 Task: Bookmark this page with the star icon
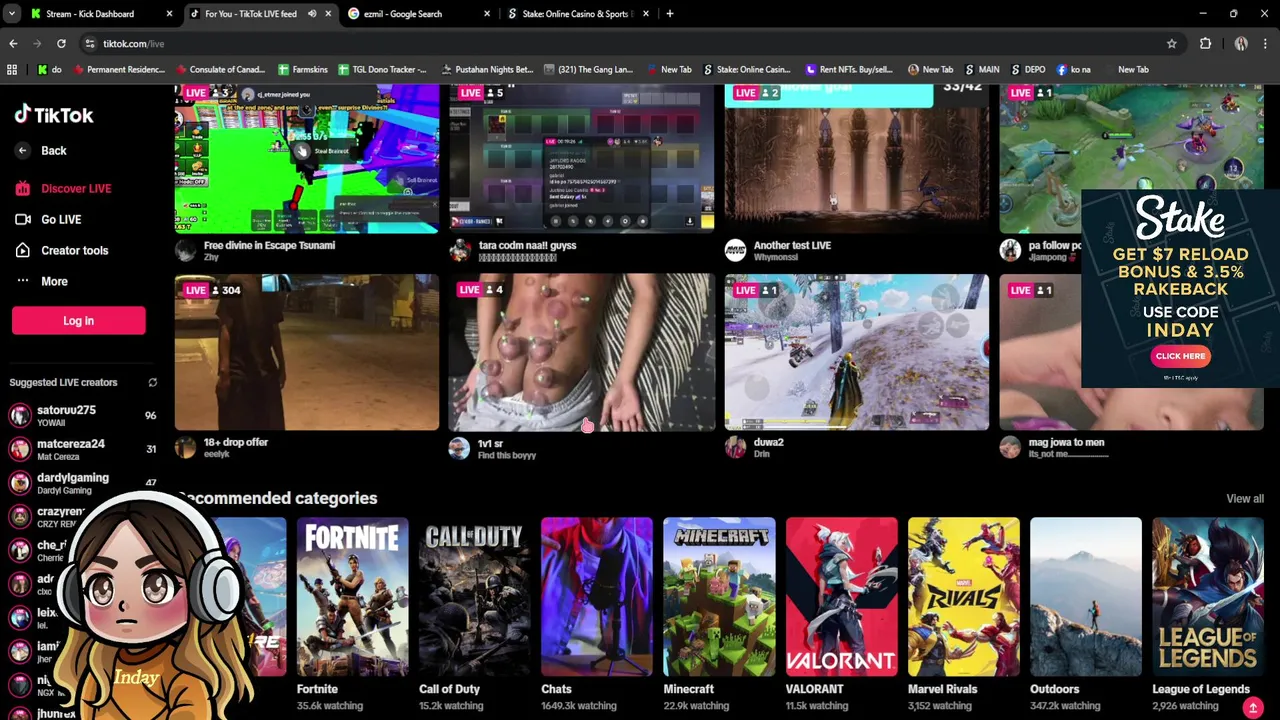click(x=1171, y=44)
